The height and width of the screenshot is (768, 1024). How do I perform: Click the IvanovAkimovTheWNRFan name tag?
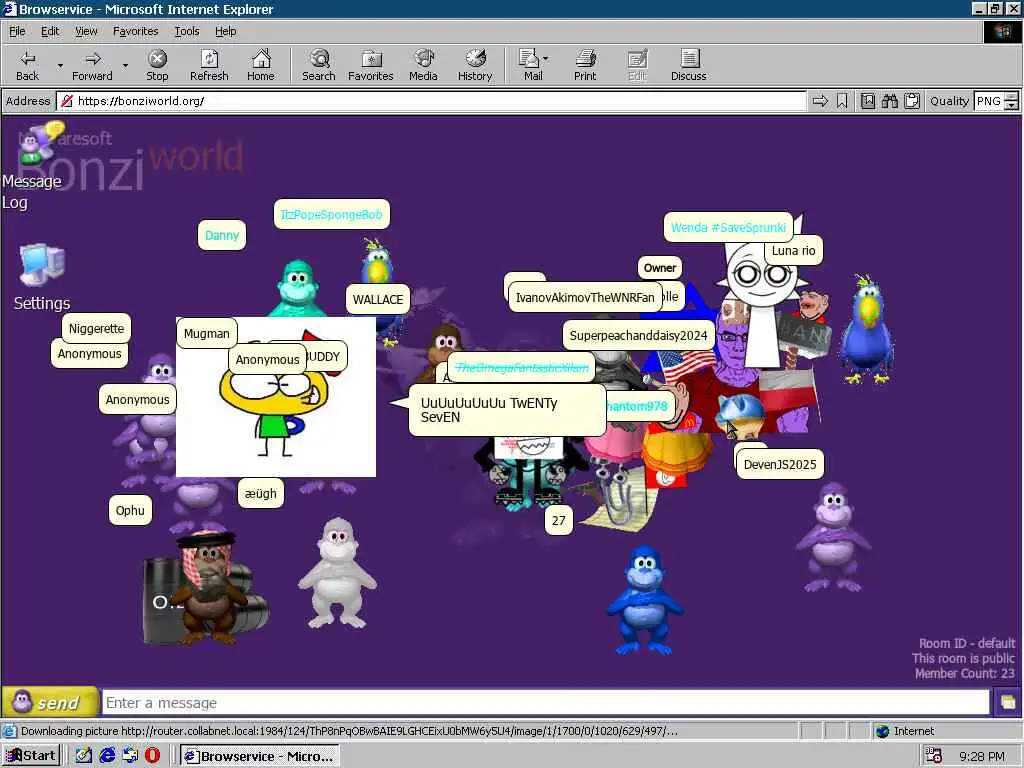point(584,298)
